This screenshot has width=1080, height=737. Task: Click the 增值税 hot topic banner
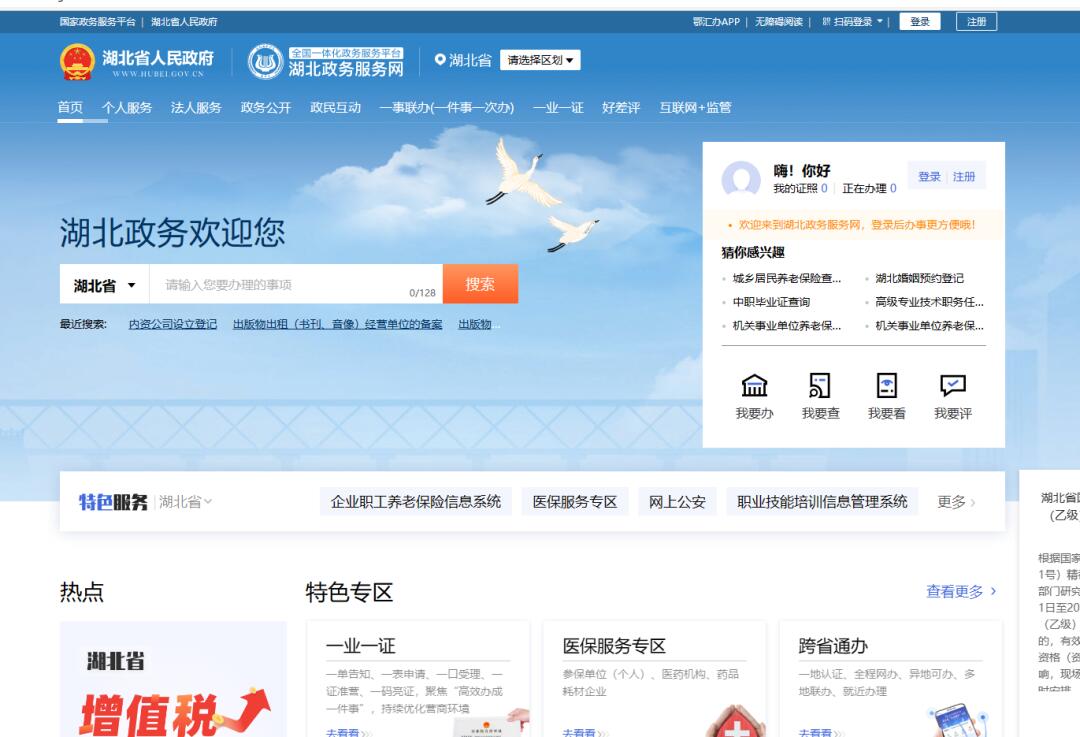click(174, 679)
